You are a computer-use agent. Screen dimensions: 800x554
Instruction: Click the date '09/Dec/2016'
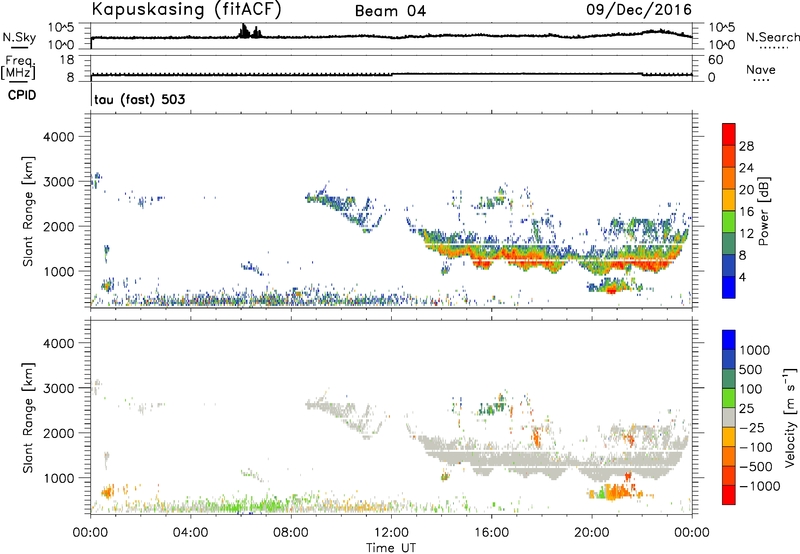(x=639, y=9)
